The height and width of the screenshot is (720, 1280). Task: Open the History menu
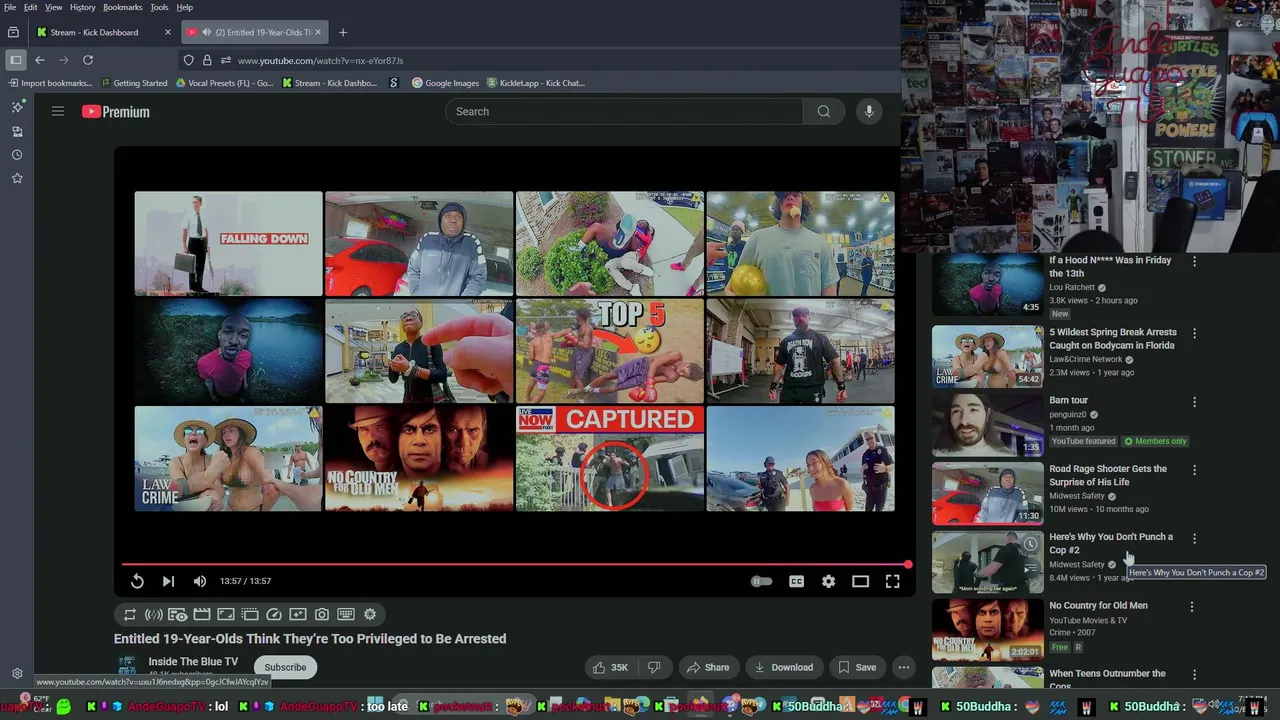tap(83, 7)
